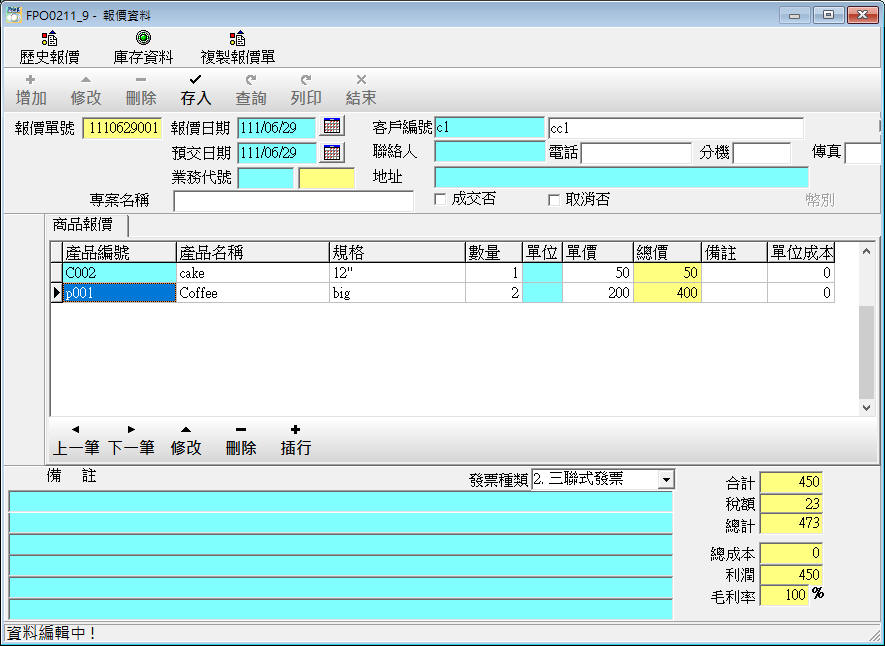The width and height of the screenshot is (885, 646).
Task: Go to next record 下一筆
Action: click(131, 441)
